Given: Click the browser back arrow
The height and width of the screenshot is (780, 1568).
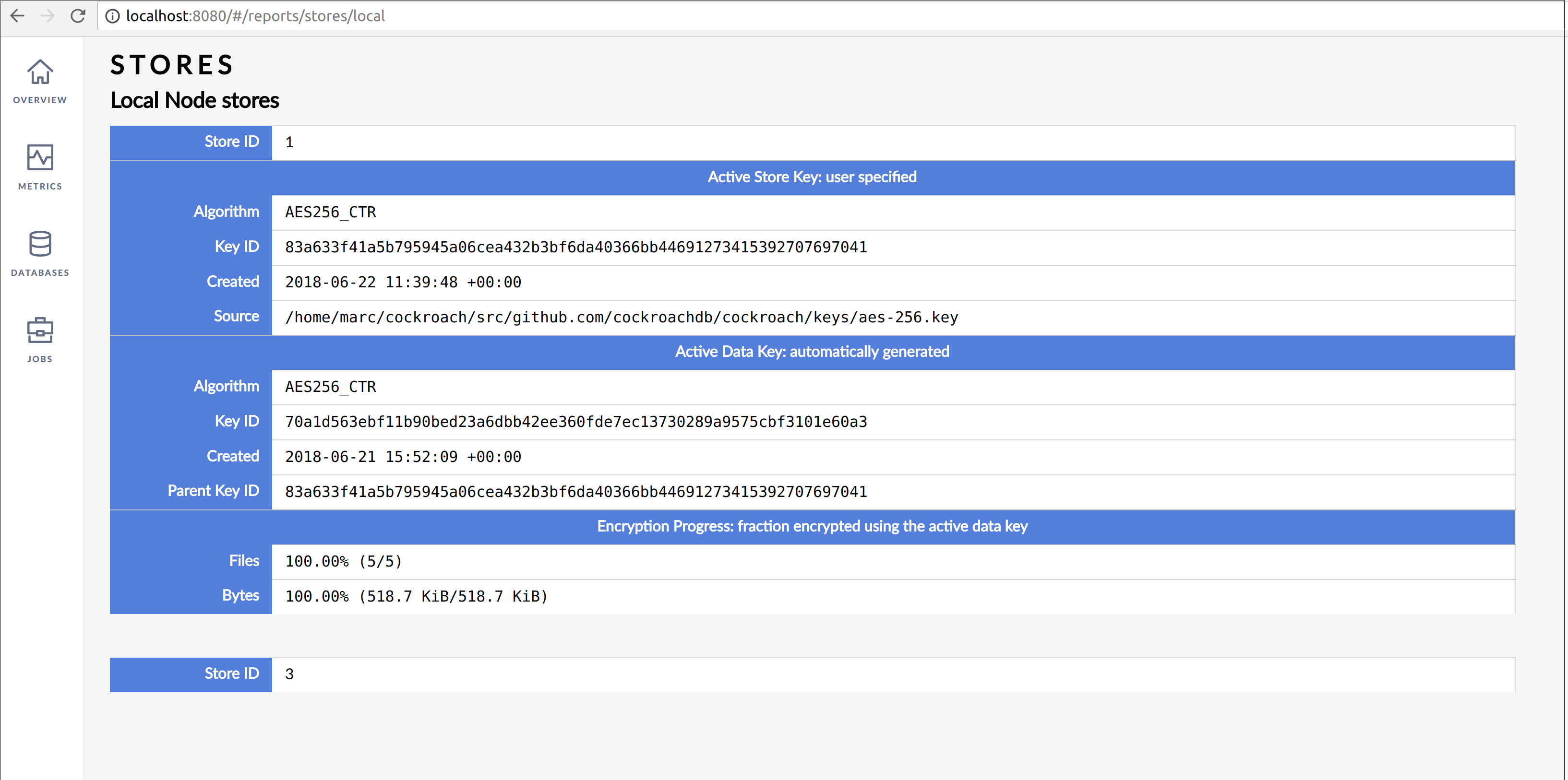Looking at the screenshot, I should [x=18, y=16].
